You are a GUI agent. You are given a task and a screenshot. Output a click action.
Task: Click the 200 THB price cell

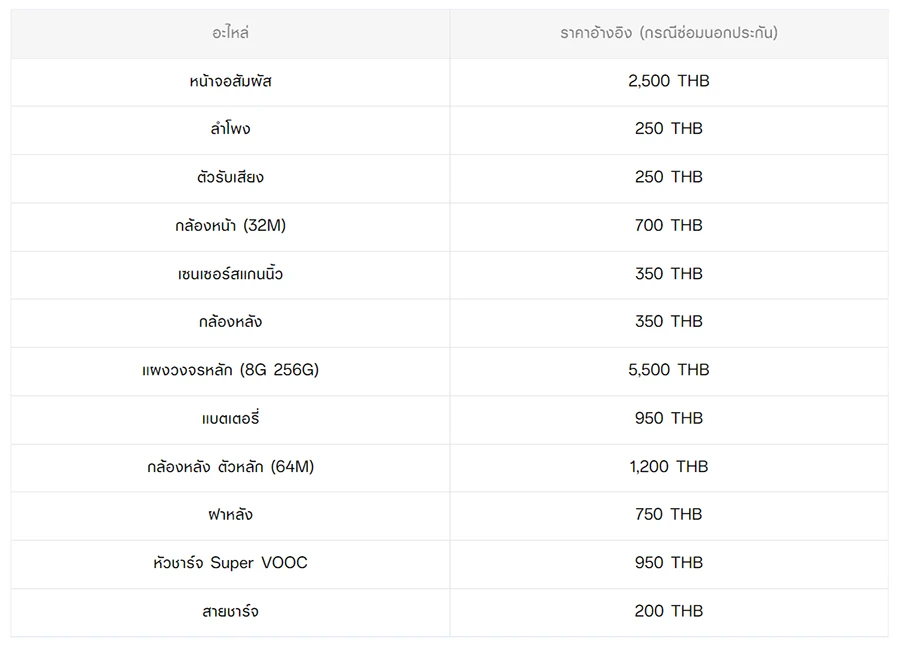click(x=668, y=611)
